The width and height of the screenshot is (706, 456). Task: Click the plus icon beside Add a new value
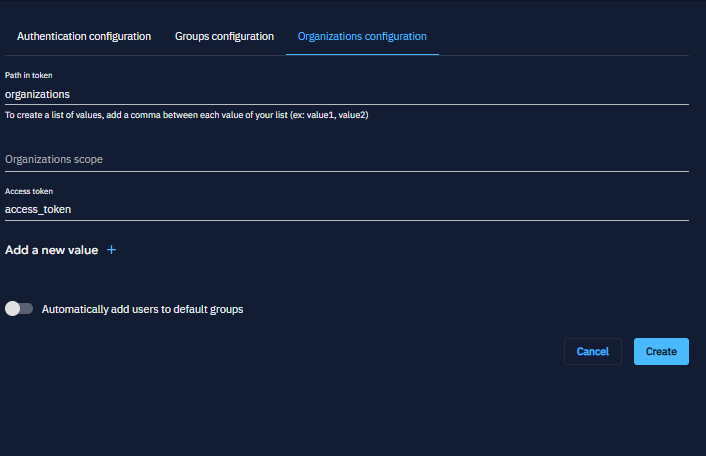(x=111, y=250)
